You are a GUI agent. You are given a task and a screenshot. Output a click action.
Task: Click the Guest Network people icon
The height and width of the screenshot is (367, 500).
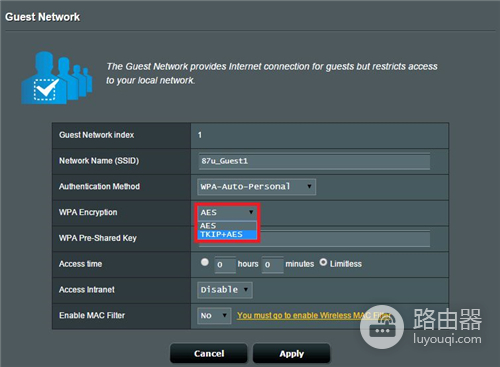tap(57, 78)
